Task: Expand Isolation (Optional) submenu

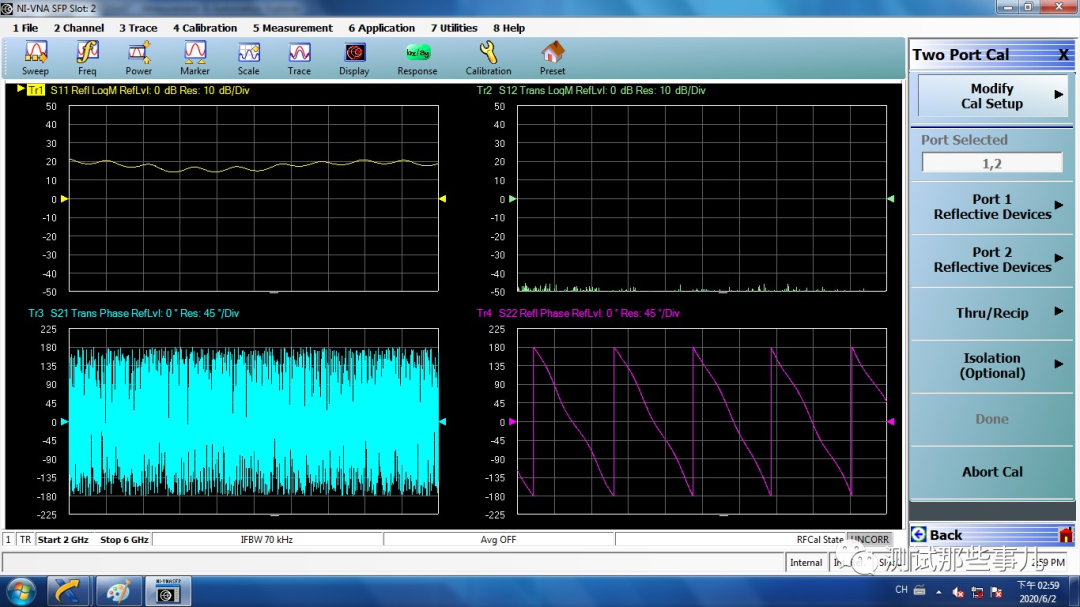Action: [992, 366]
